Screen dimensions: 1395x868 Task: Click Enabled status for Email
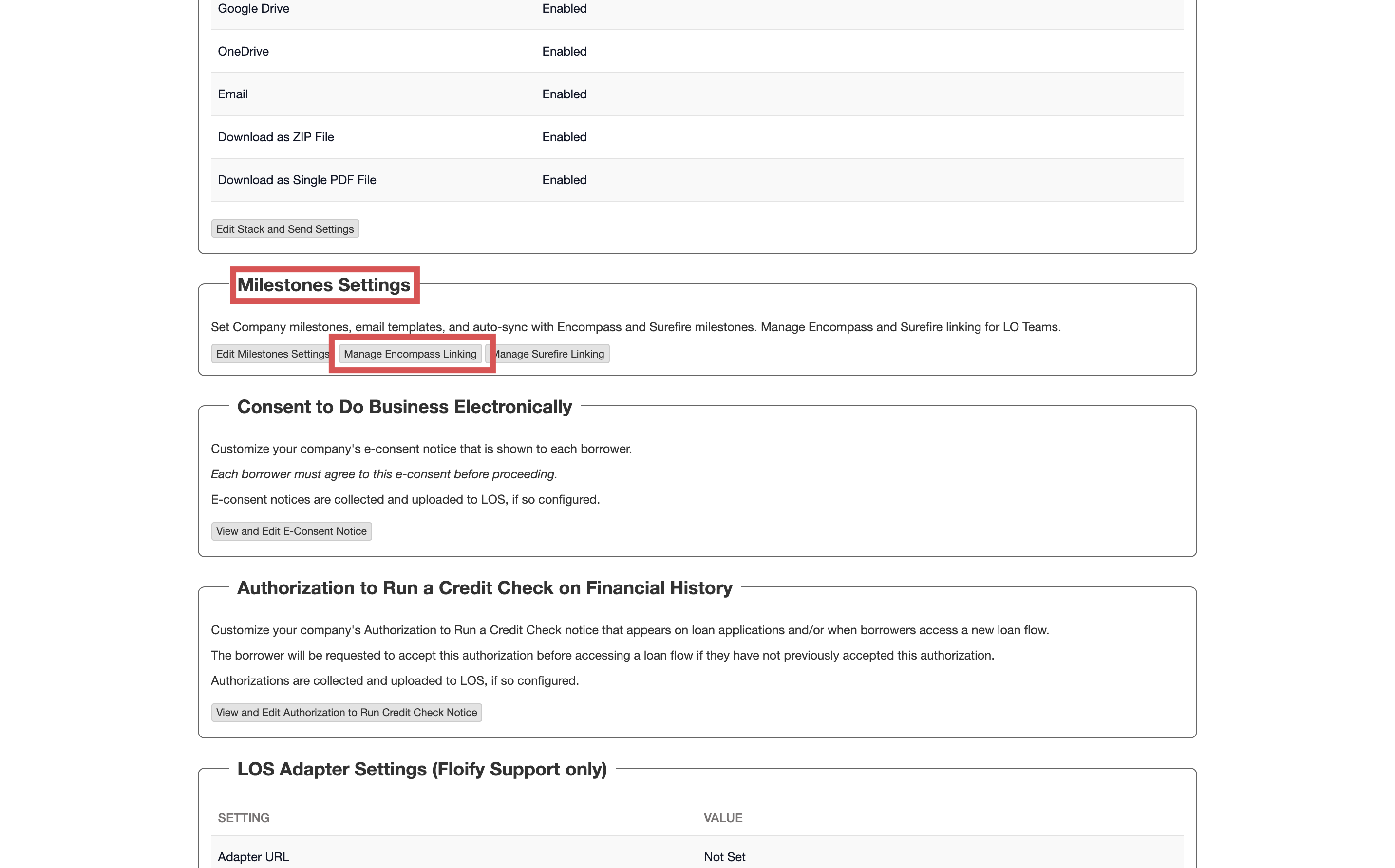565,94
